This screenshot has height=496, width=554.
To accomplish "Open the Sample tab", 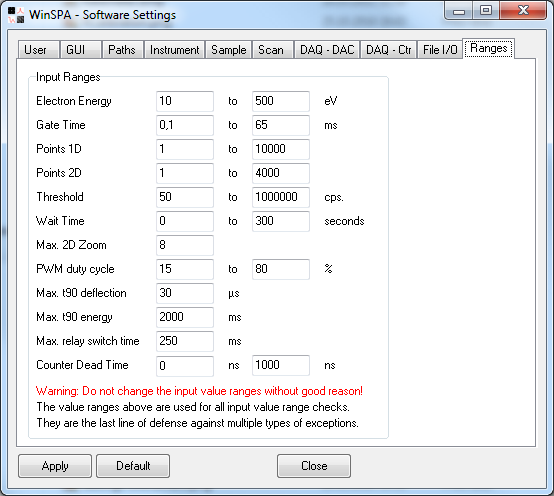I will click(229, 49).
